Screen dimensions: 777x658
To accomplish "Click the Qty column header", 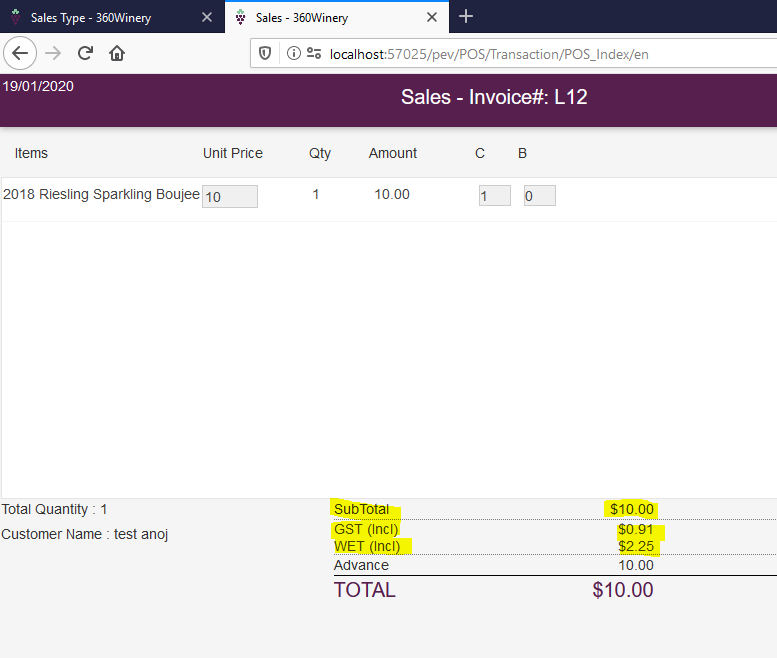I will 320,154.
